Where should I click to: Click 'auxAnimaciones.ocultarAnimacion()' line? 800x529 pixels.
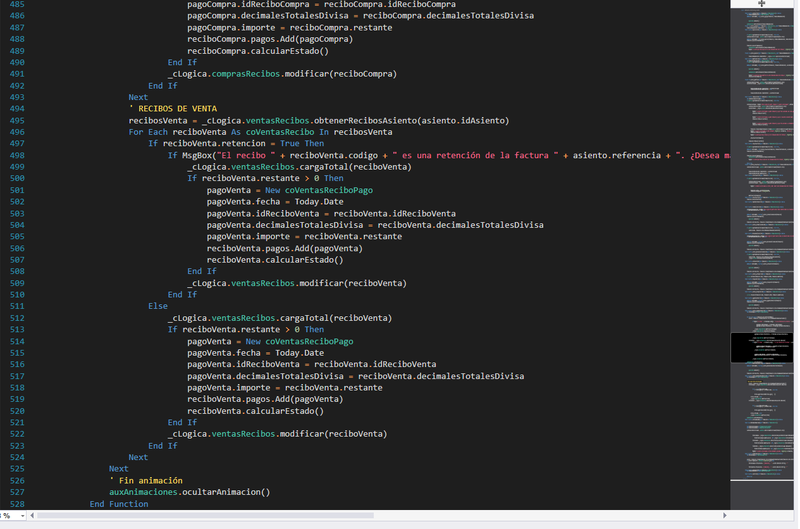click(x=189, y=492)
